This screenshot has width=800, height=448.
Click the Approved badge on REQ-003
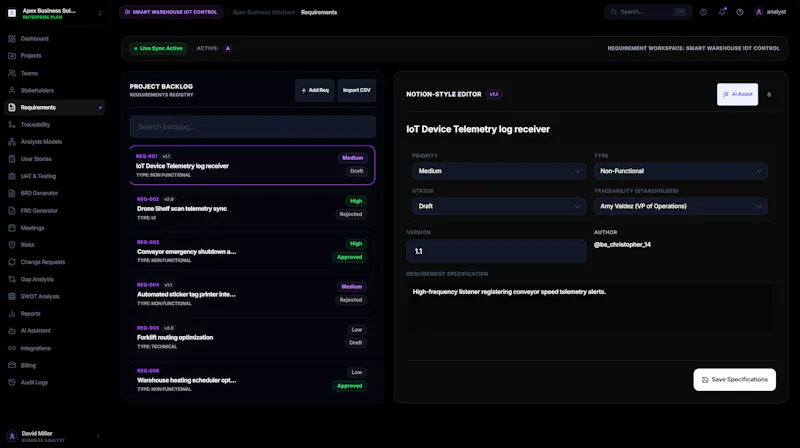coord(349,257)
